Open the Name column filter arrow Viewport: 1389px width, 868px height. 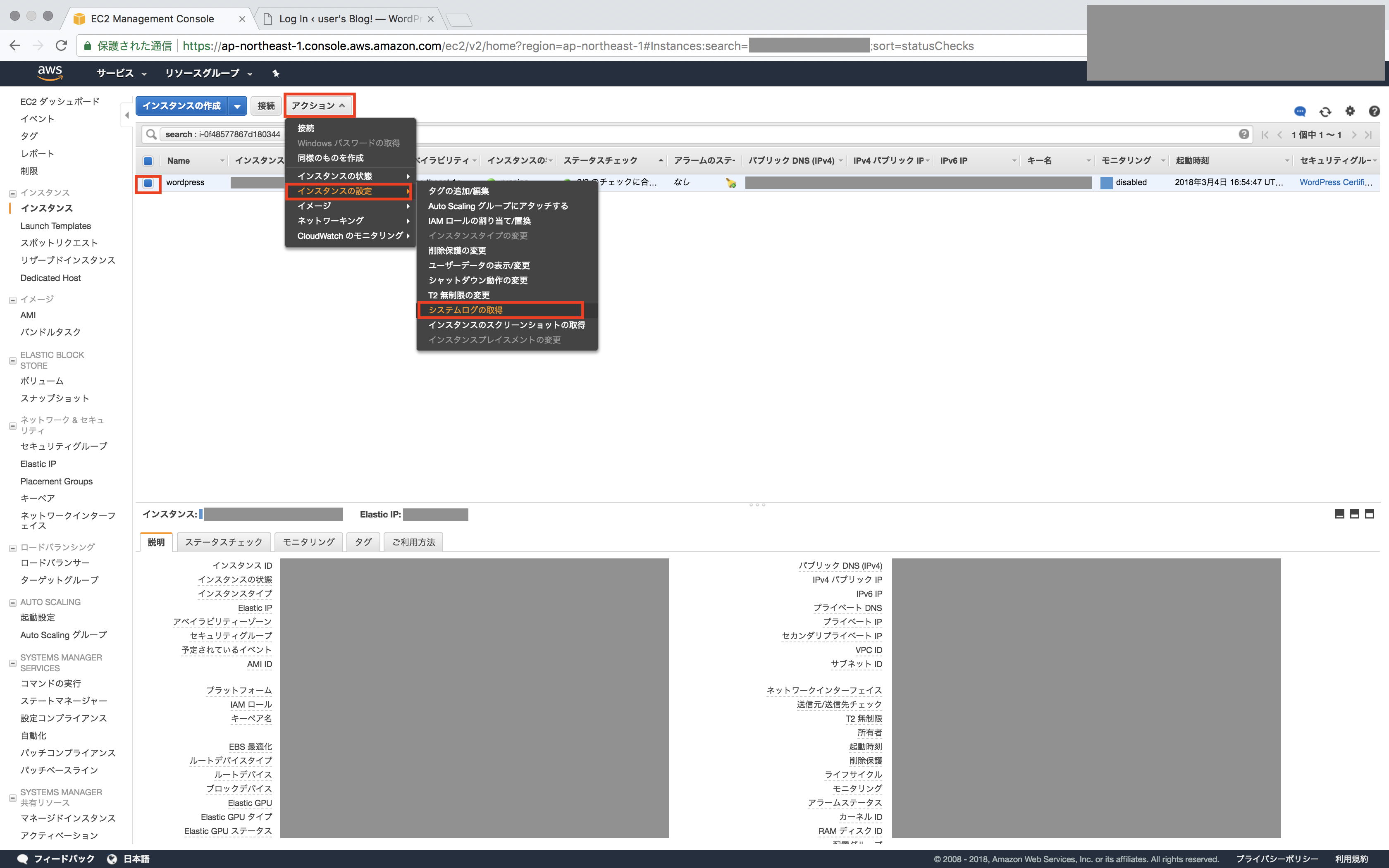pos(222,161)
